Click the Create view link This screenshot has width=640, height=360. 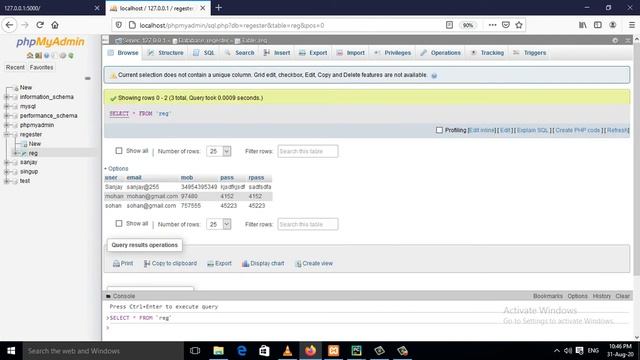(x=314, y=264)
